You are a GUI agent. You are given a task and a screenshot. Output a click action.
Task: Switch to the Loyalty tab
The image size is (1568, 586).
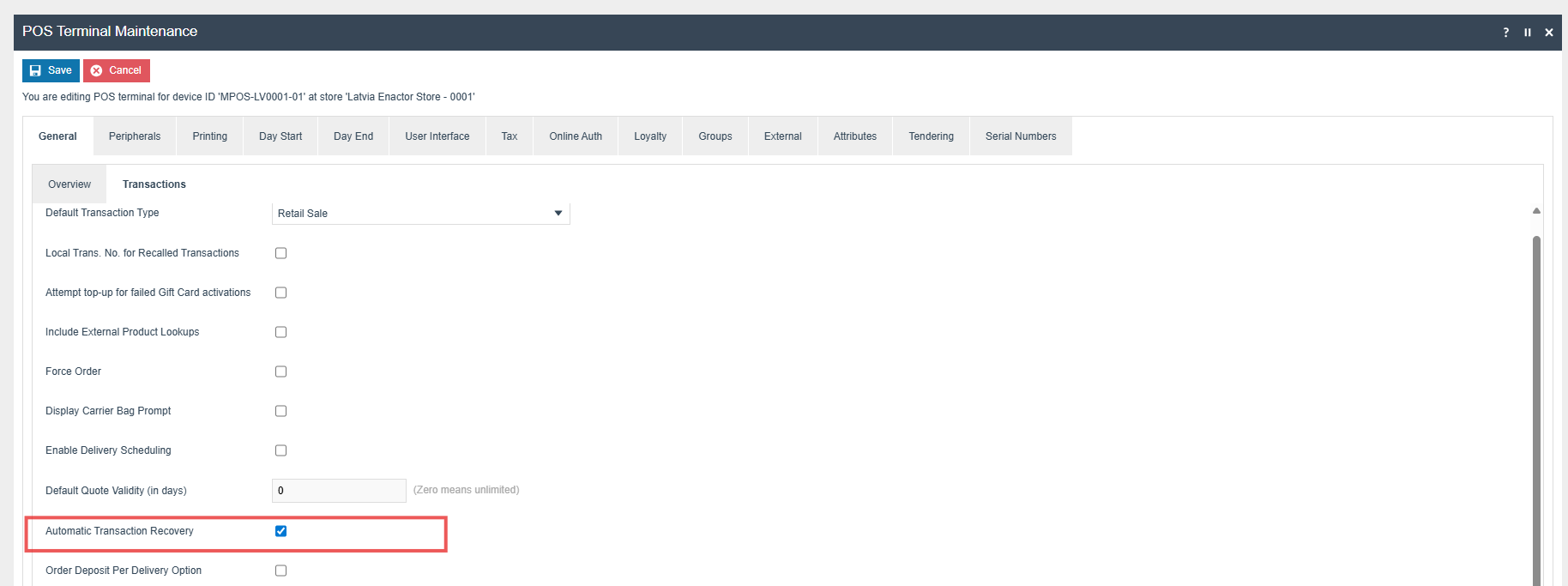pos(650,136)
